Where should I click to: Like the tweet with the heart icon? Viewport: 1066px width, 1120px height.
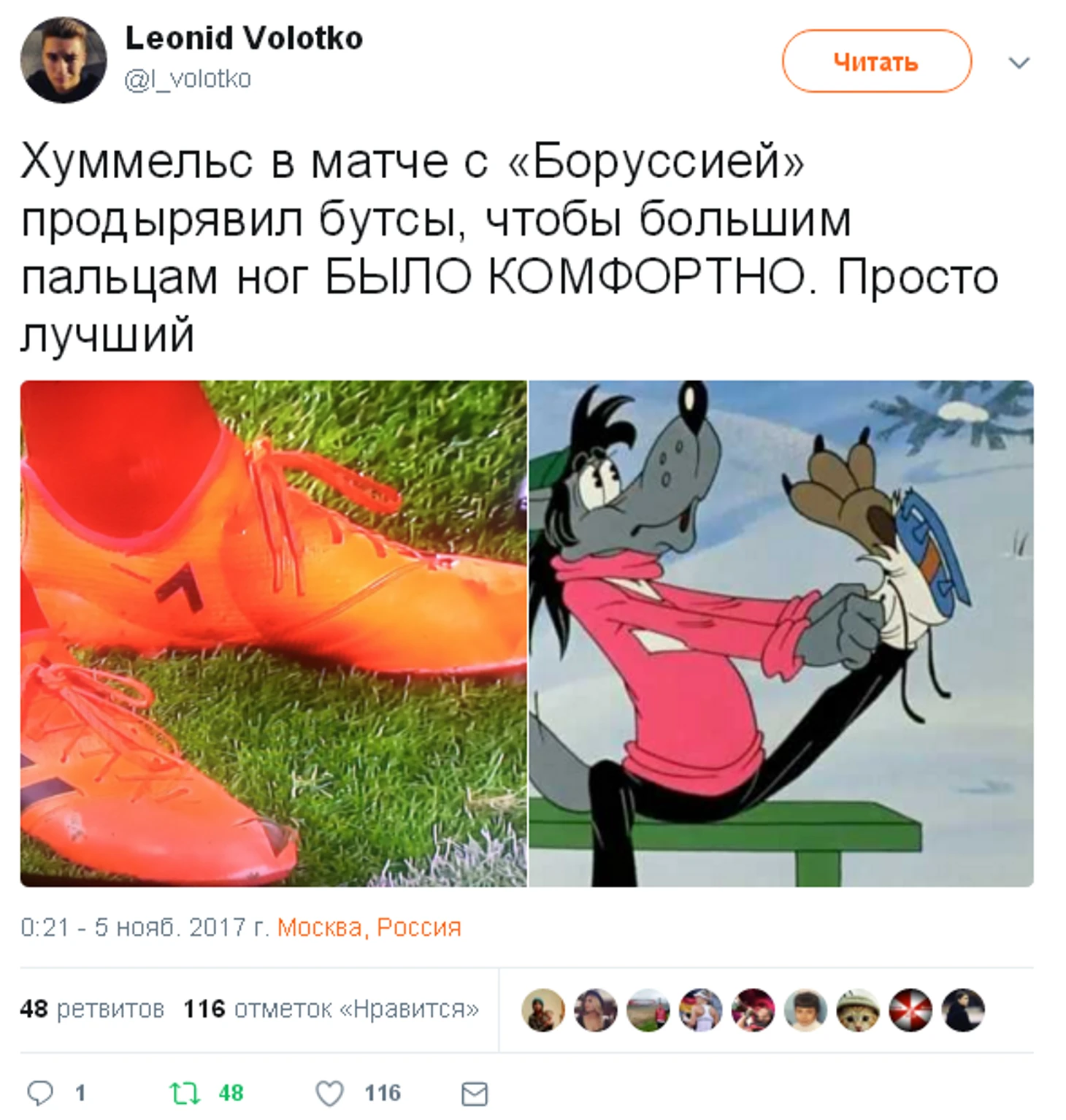tap(329, 1093)
